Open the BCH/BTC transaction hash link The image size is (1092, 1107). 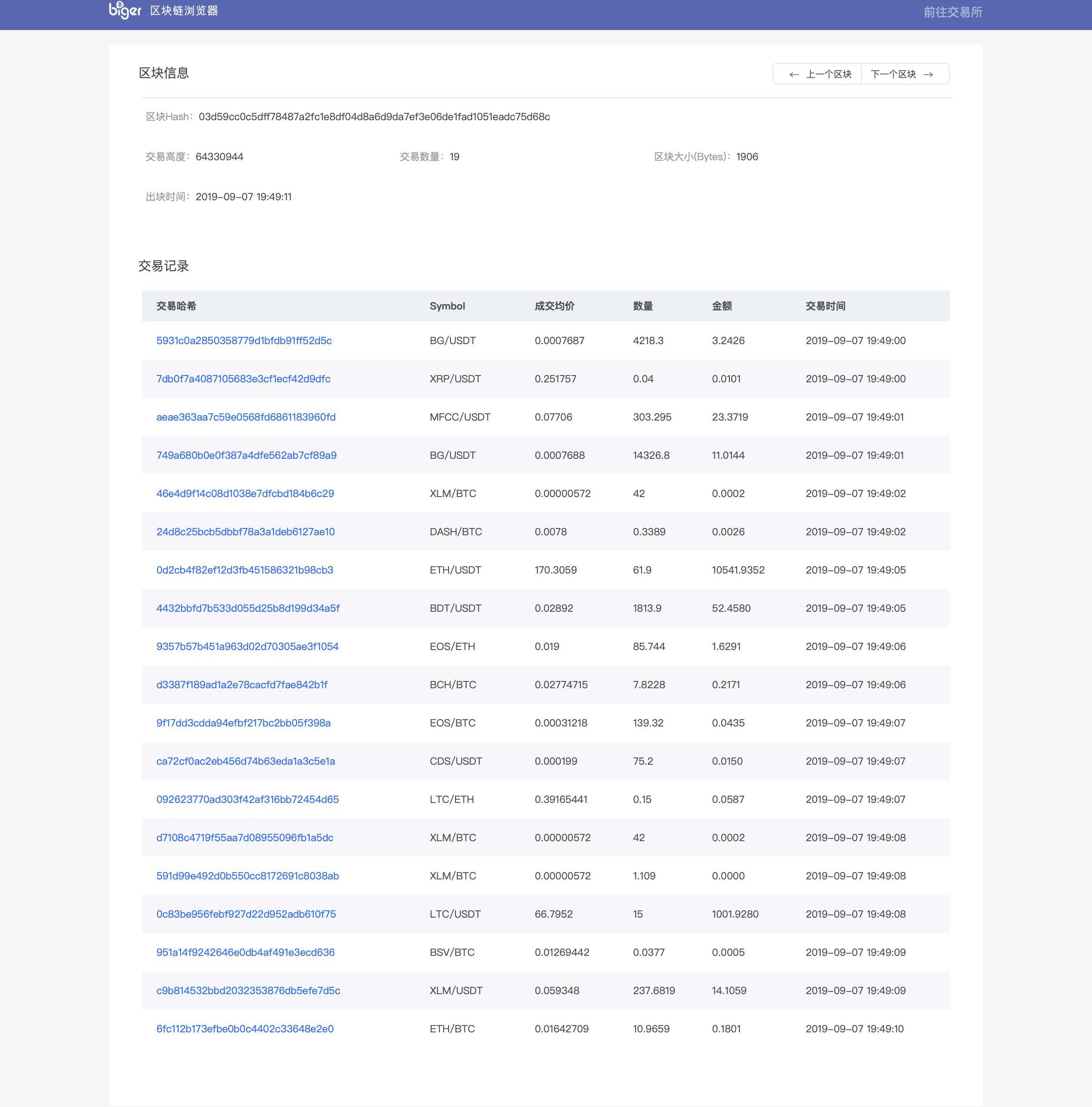(x=242, y=685)
